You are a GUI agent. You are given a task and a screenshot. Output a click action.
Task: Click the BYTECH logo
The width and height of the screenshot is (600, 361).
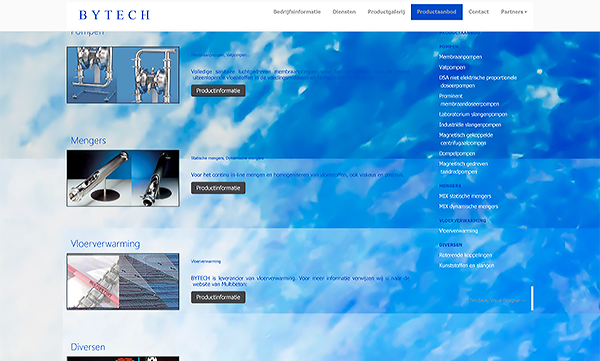click(114, 15)
